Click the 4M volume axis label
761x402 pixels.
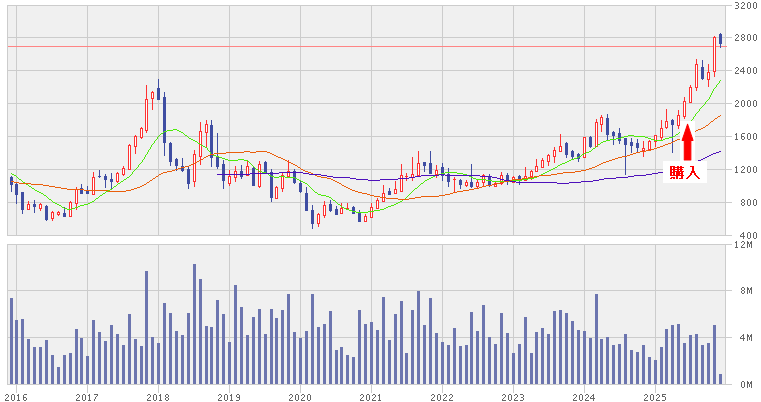tap(743, 338)
